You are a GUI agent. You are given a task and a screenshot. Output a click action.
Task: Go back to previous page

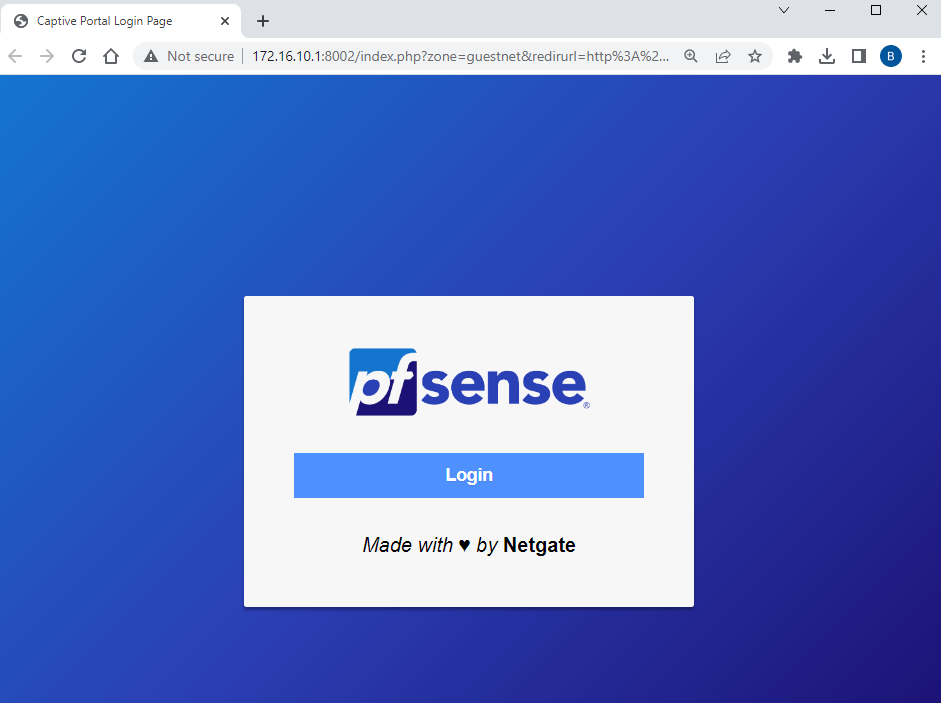16,56
